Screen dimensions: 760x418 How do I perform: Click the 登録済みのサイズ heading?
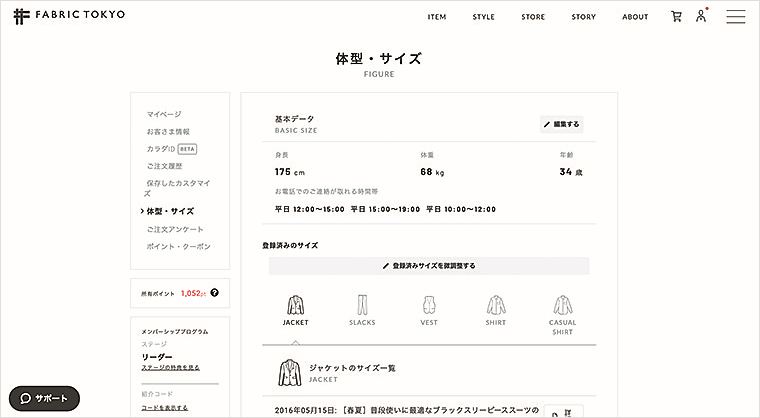290,245
